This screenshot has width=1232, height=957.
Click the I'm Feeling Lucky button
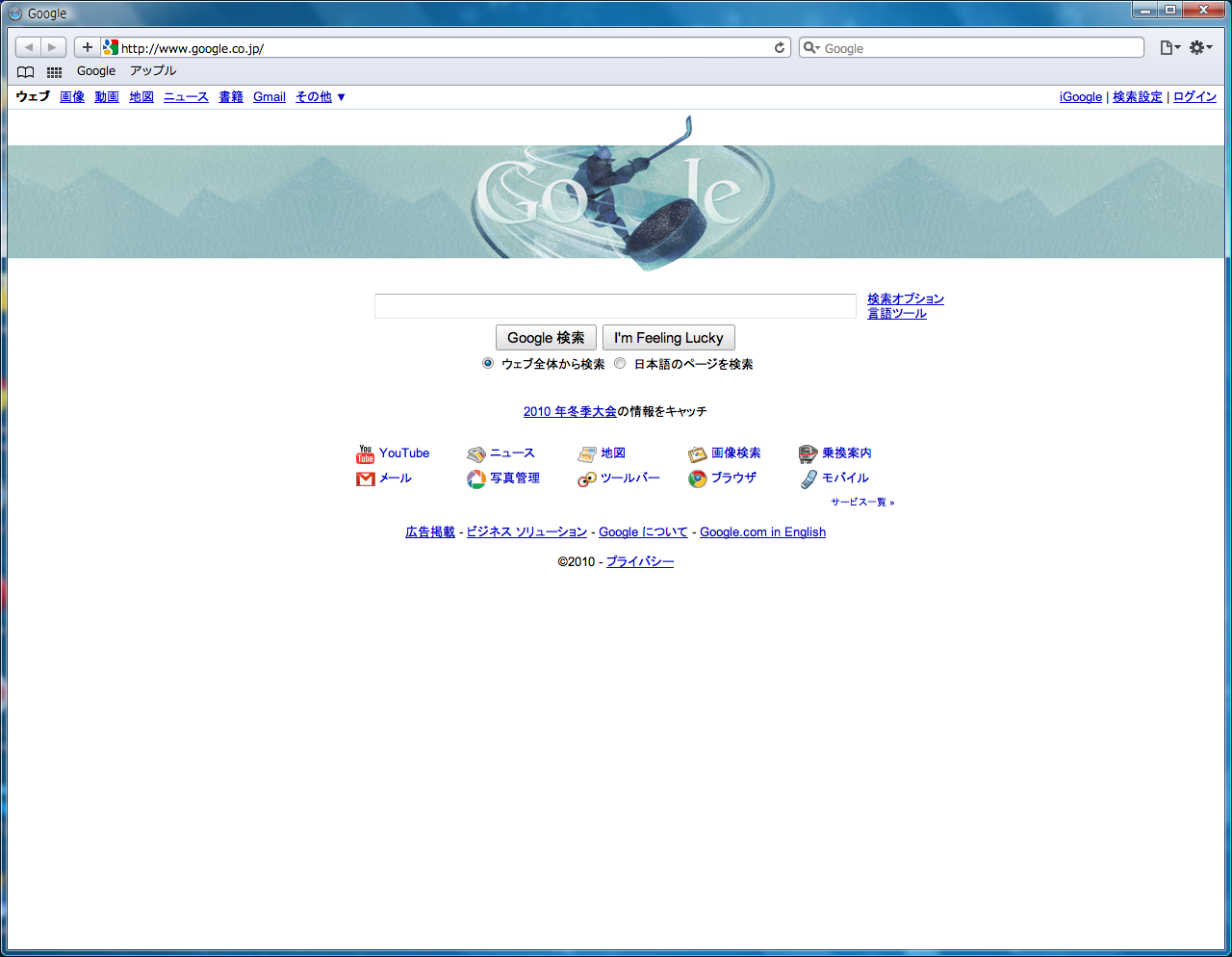click(669, 338)
